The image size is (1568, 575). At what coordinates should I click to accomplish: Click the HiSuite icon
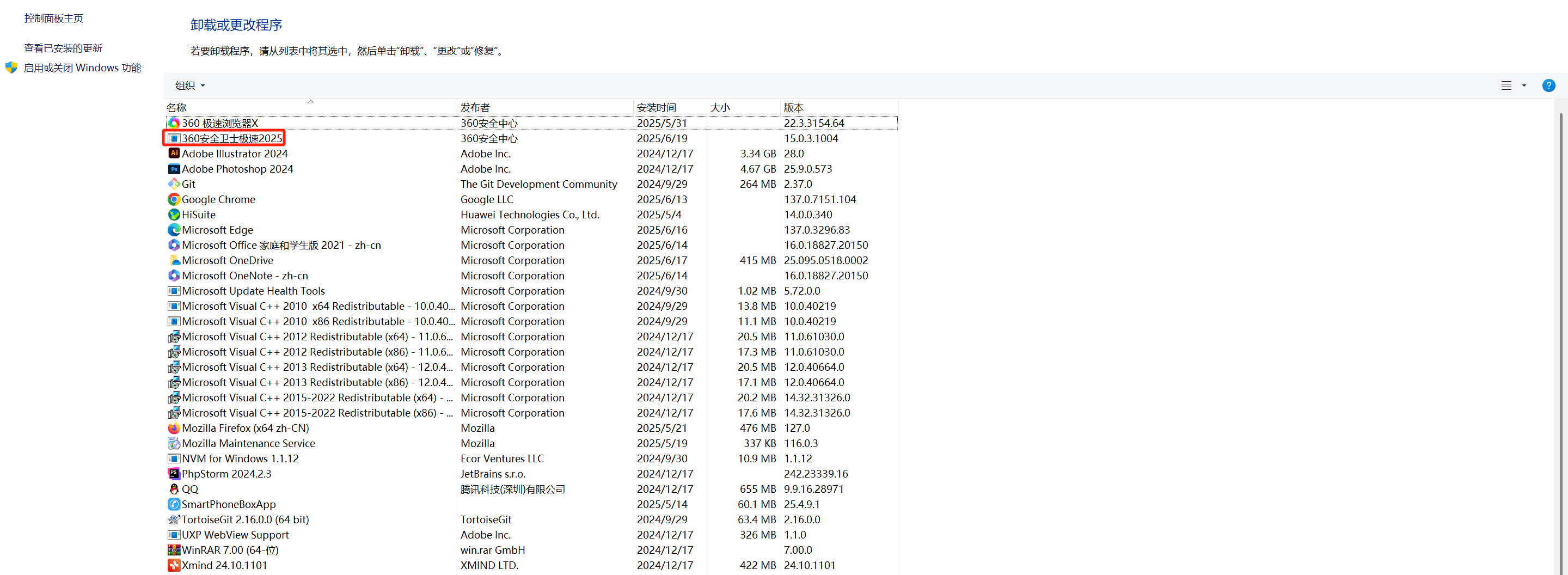[174, 214]
